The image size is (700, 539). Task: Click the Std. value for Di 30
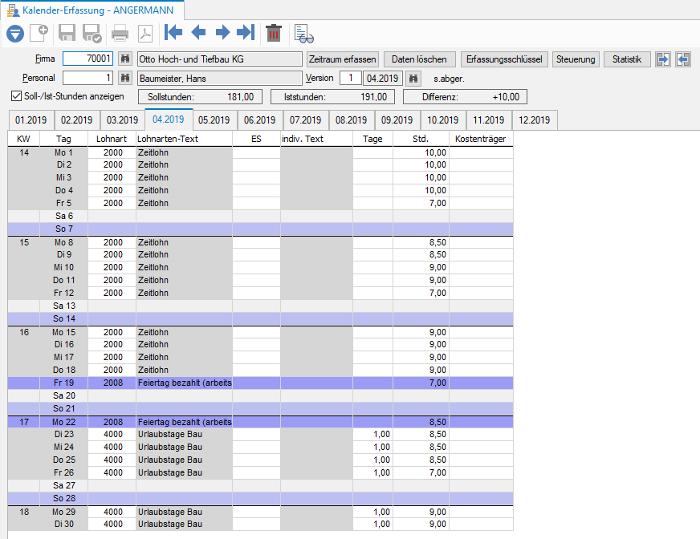coord(438,524)
